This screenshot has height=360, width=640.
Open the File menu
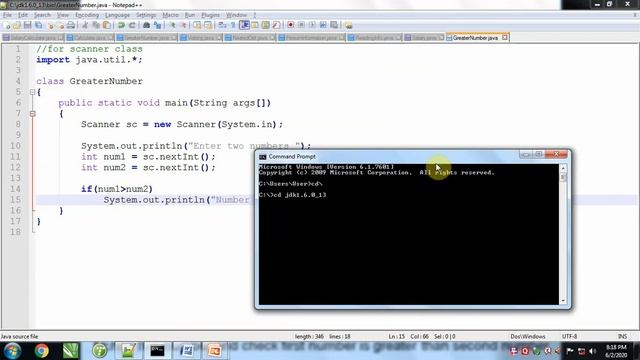pos(7,15)
